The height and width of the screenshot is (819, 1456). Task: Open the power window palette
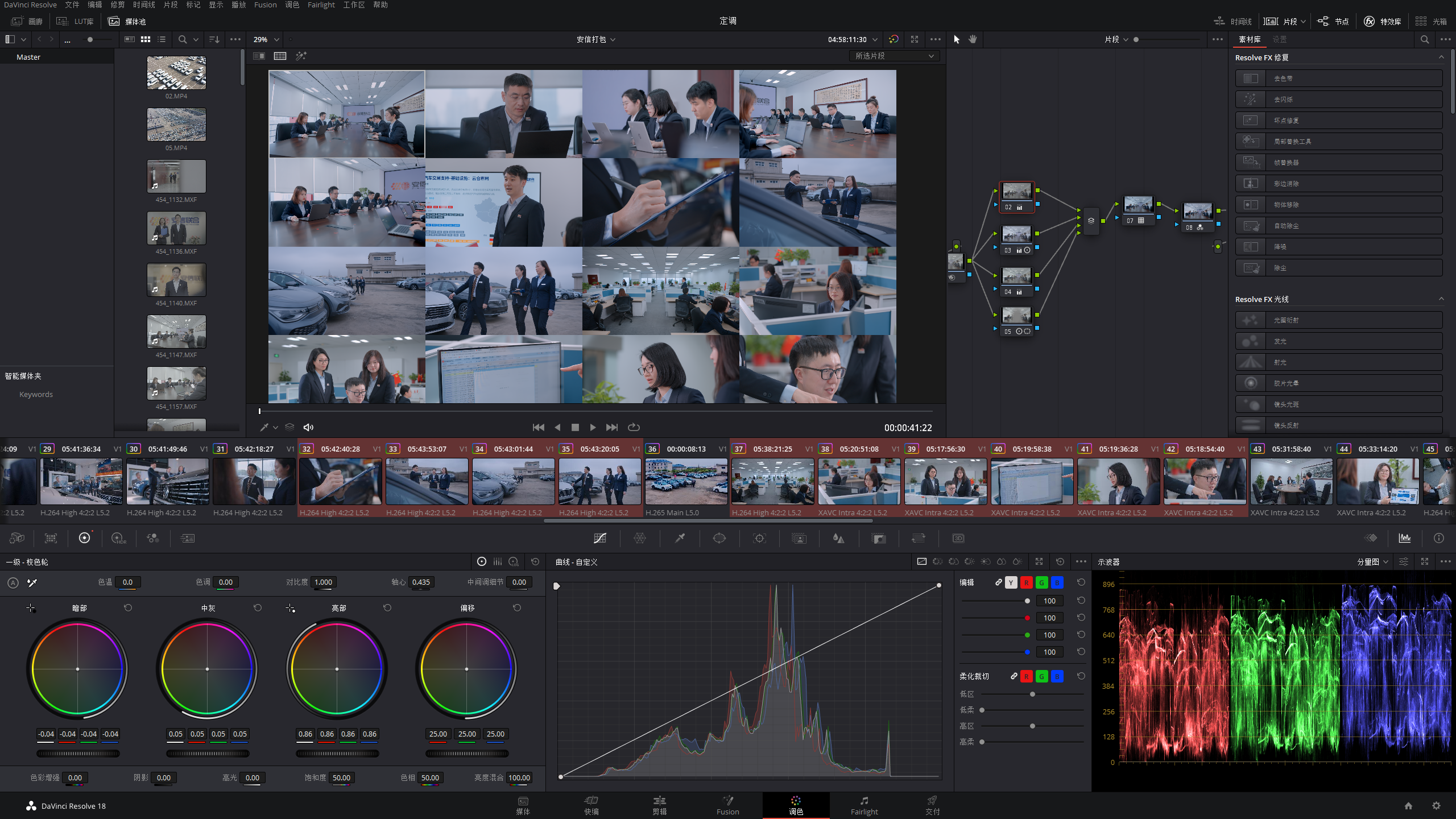point(719,538)
